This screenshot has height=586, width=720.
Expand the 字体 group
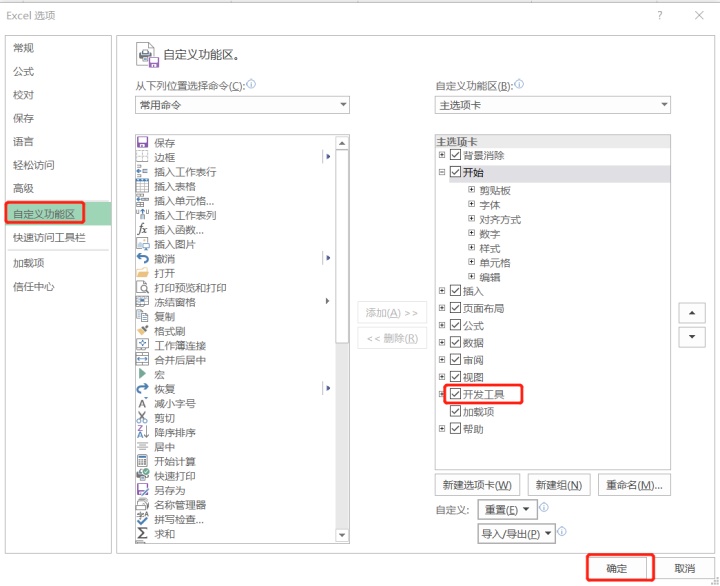click(x=471, y=203)
